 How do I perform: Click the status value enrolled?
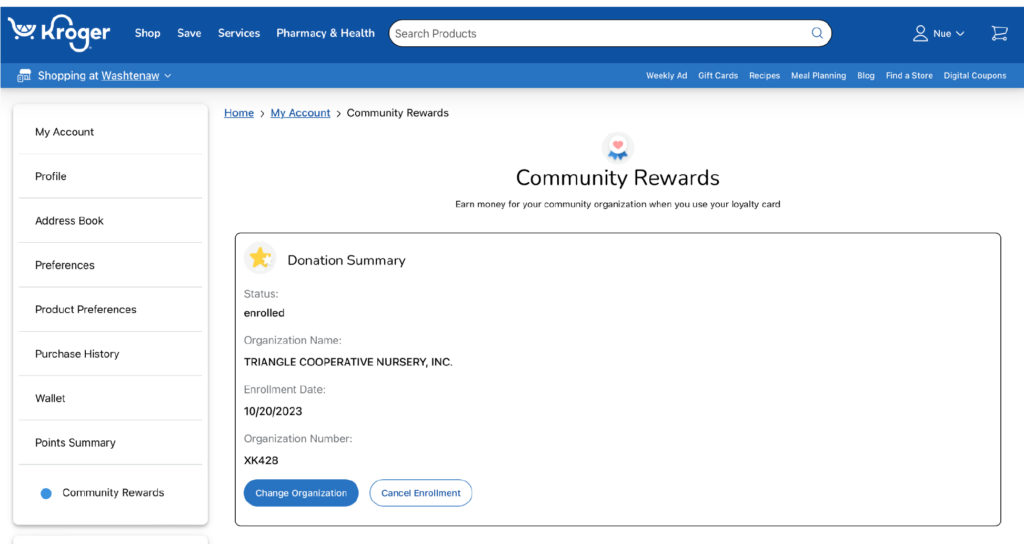264,313
